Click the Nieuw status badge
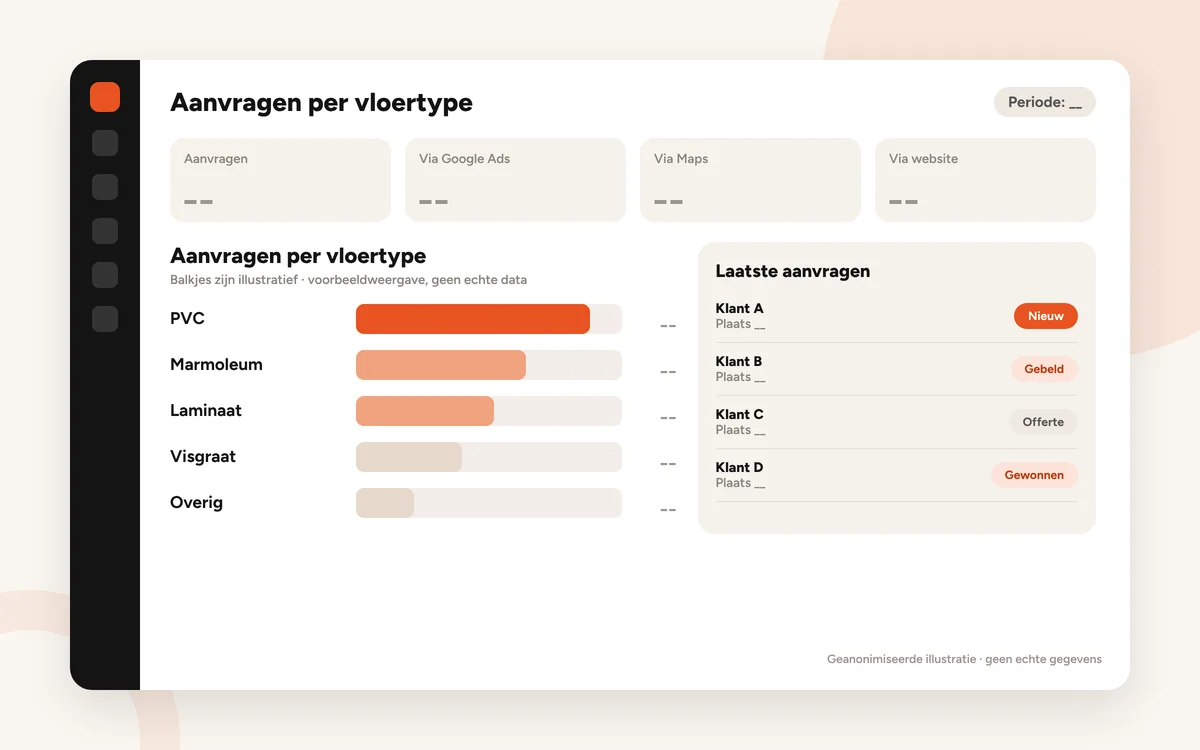1200x750 pixels. point(1046,316)
